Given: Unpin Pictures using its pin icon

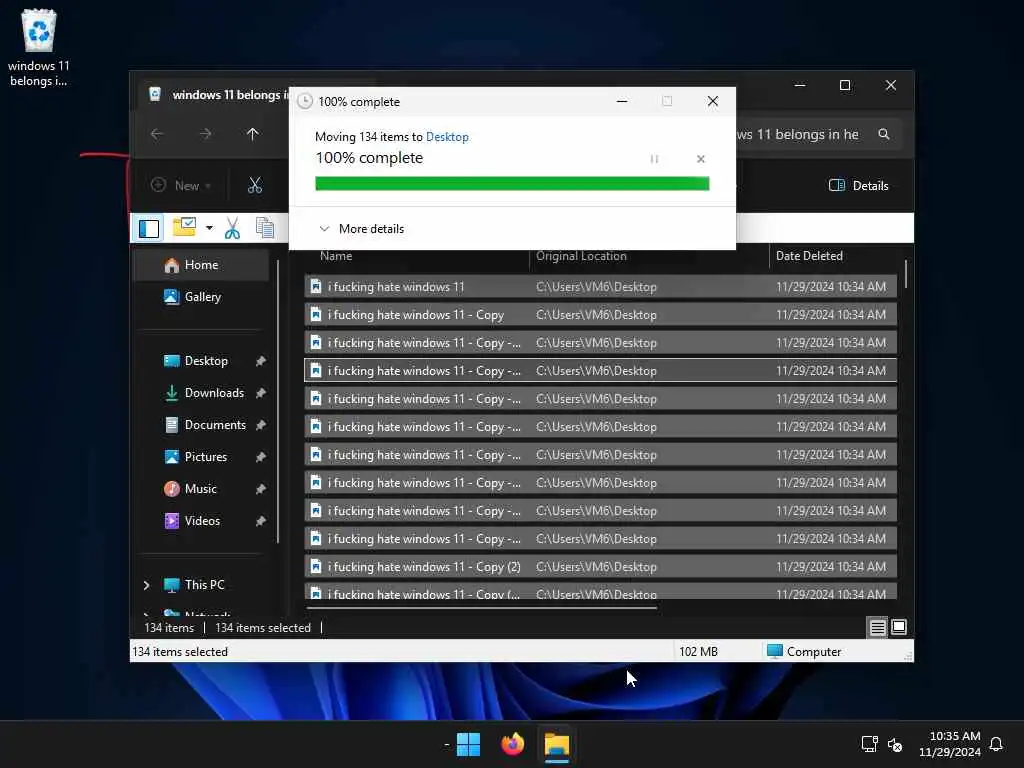Looking at the screenshot, I should [x=261, y=457].
